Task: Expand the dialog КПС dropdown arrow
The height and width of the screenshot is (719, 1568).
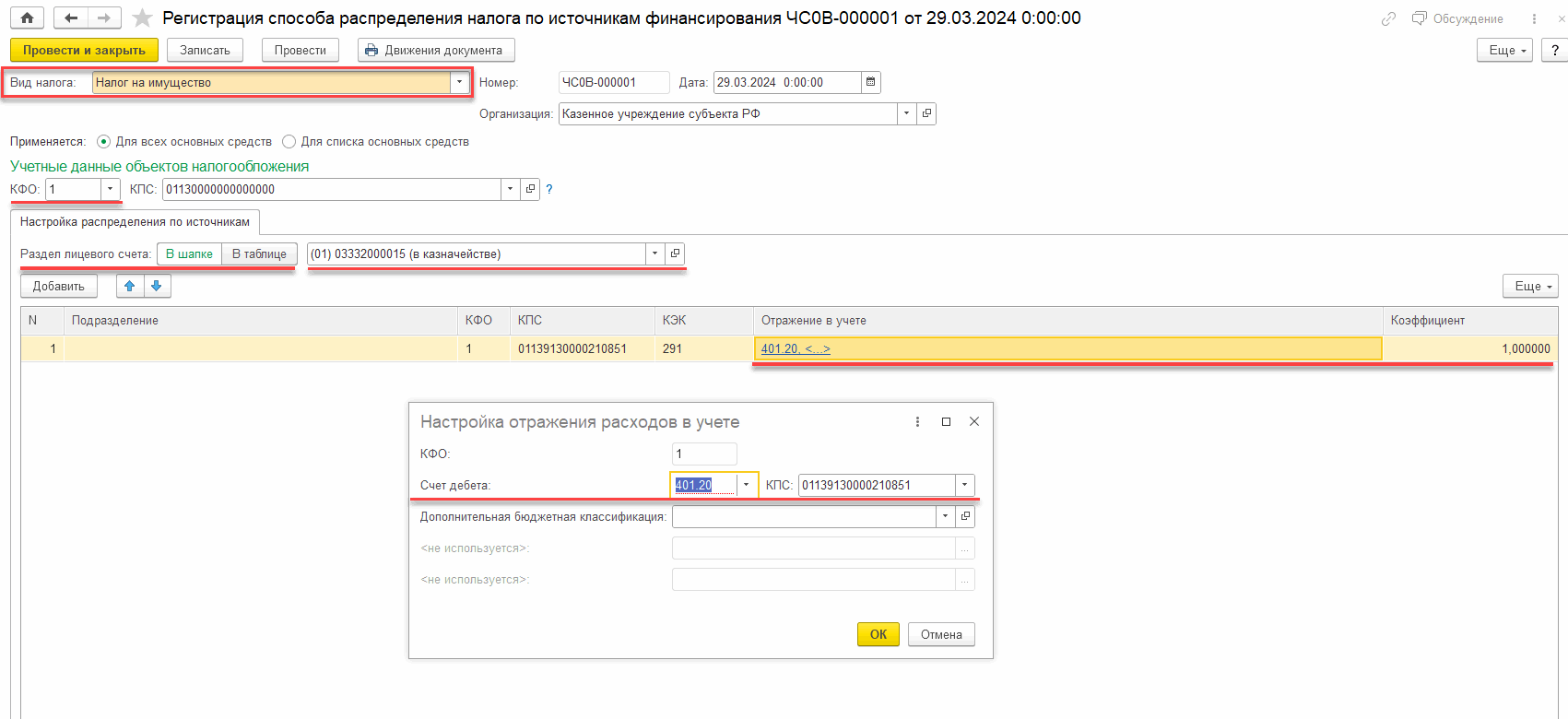Action: [x=964, y=485]
